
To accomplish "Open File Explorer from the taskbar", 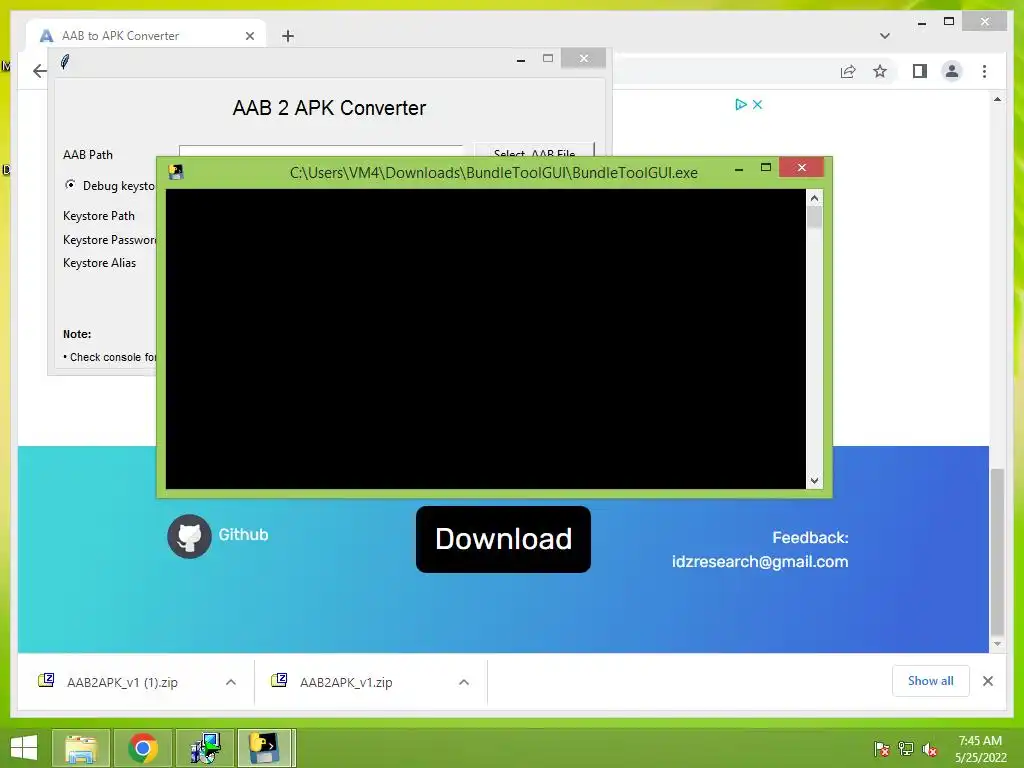I will point(81,748).
